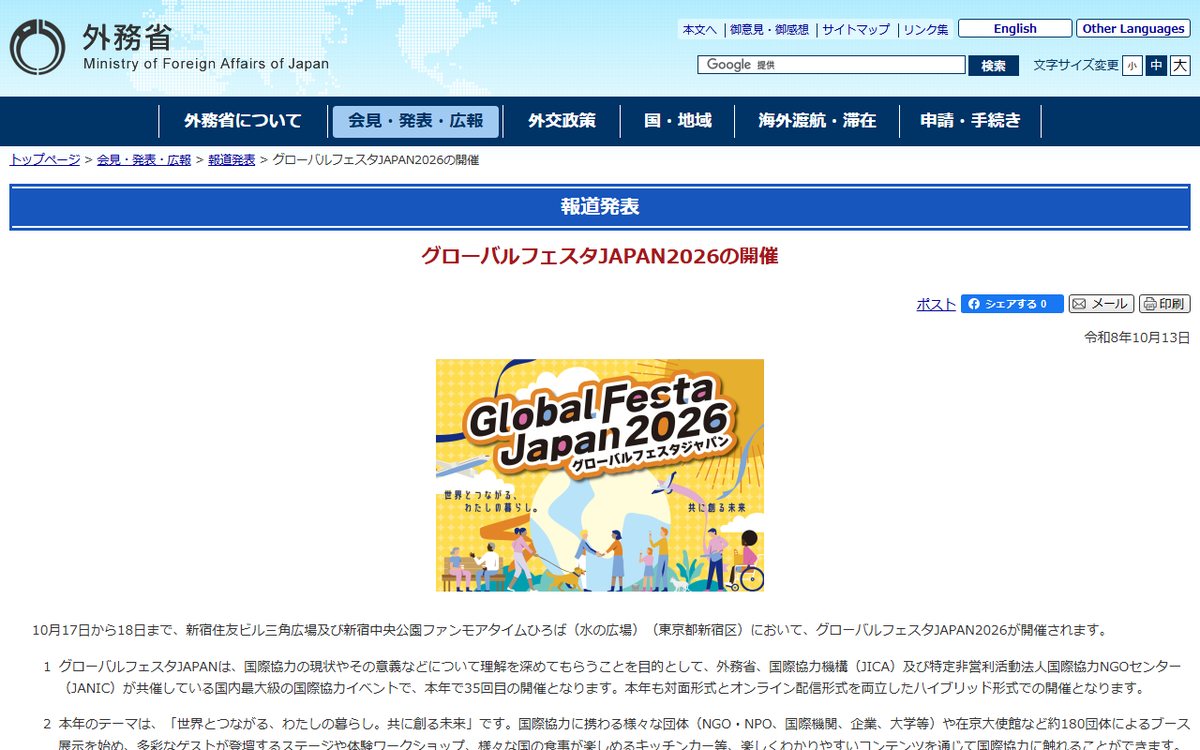This screenshot has width=1200, height=750.
Task: Click the date 令和8年10月13日
Action: point(1137,338)
